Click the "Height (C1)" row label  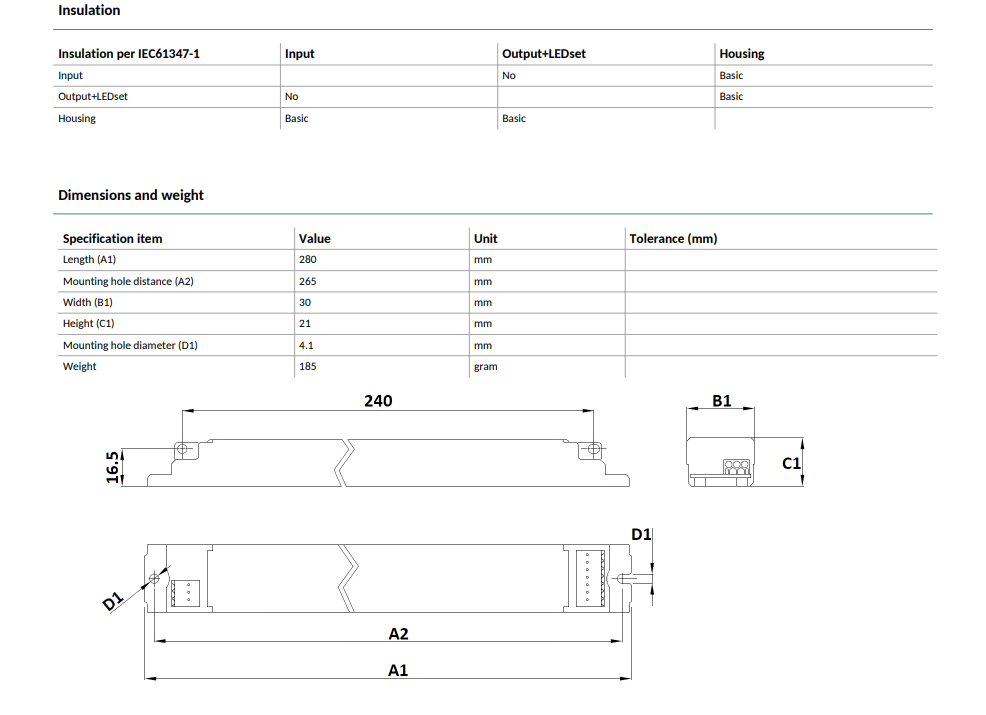click(89, 324)
